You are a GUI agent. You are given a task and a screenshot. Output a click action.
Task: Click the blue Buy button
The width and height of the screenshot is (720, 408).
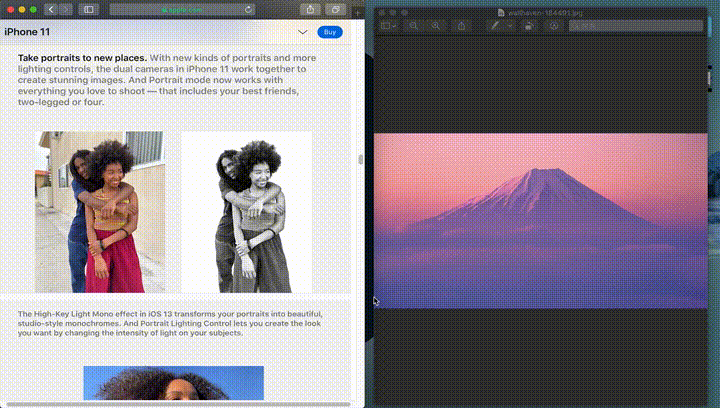(330, 32)
